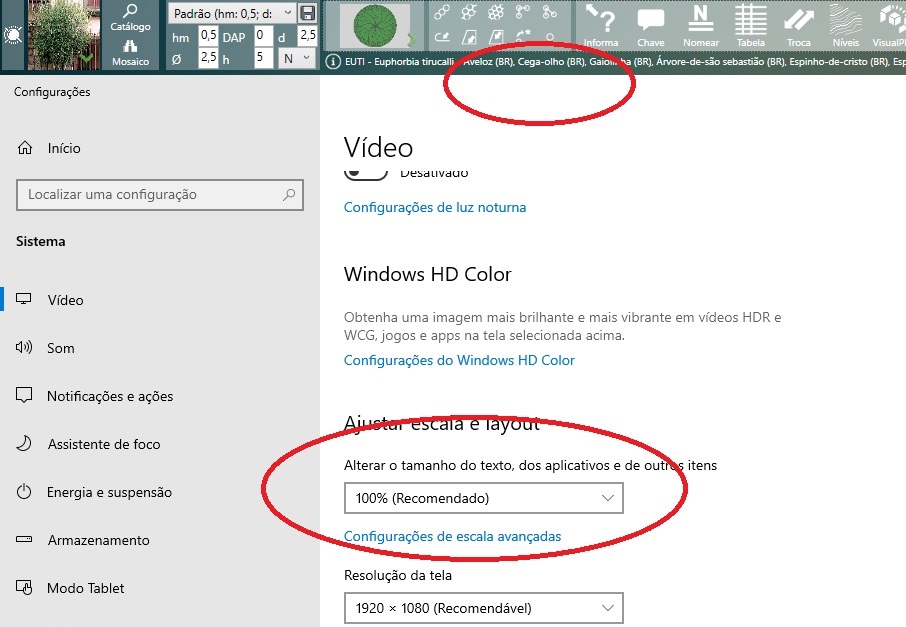The image size is (906, 627).
Task: Open the Catálogo search tool
Action: pos(130,18)
